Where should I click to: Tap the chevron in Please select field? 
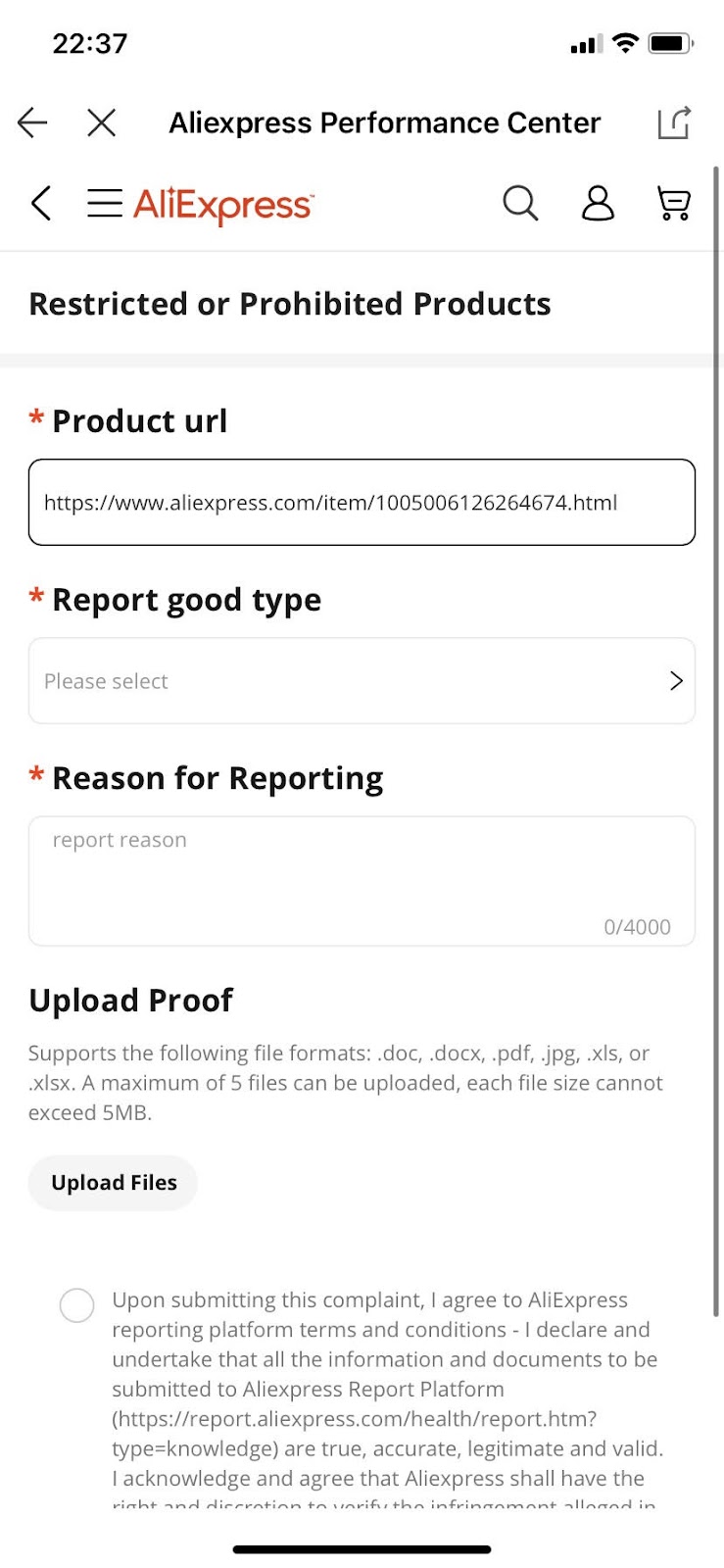click(x=676, y=681)
